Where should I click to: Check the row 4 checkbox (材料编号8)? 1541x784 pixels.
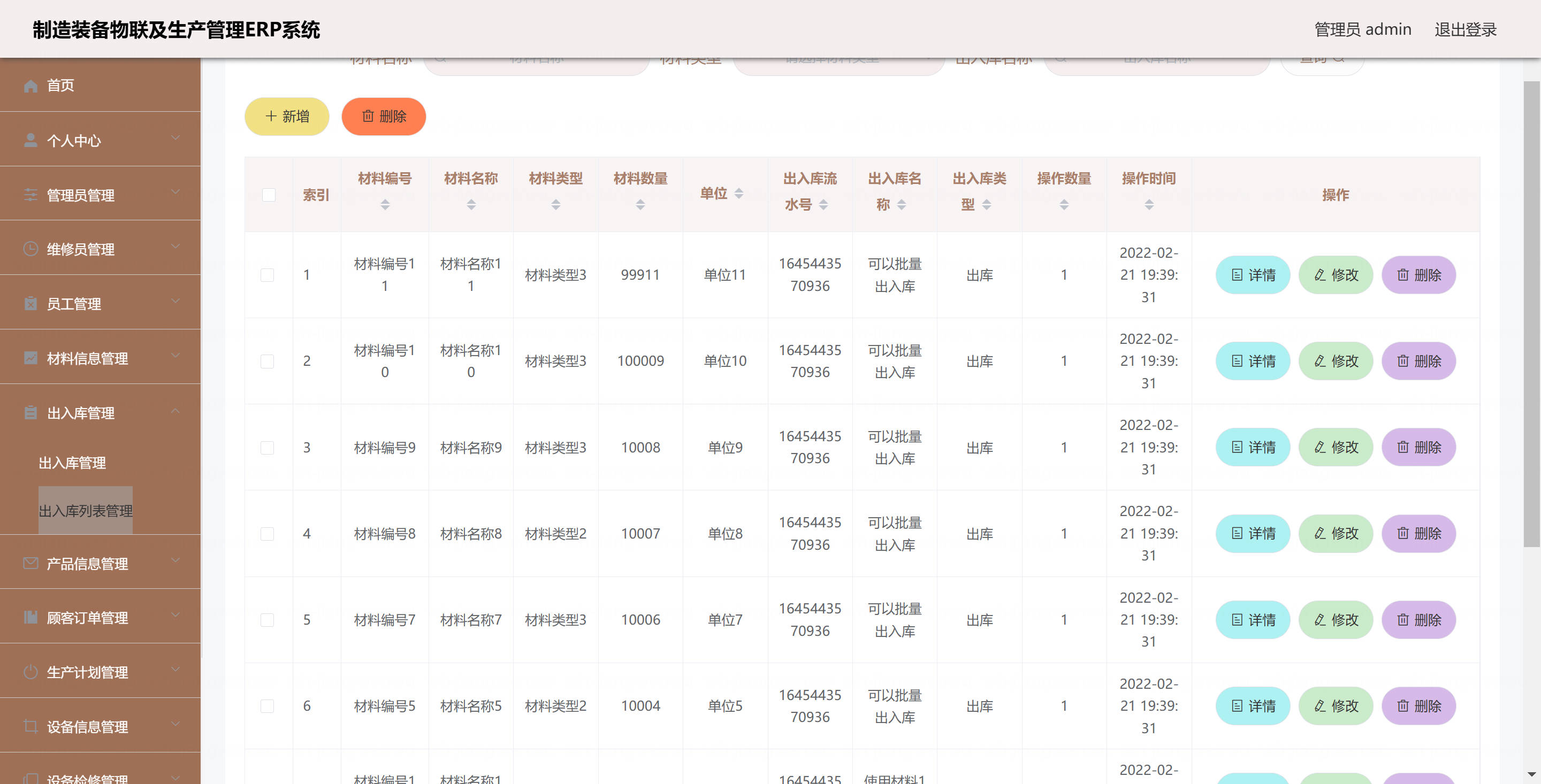(x=268, y=533)
